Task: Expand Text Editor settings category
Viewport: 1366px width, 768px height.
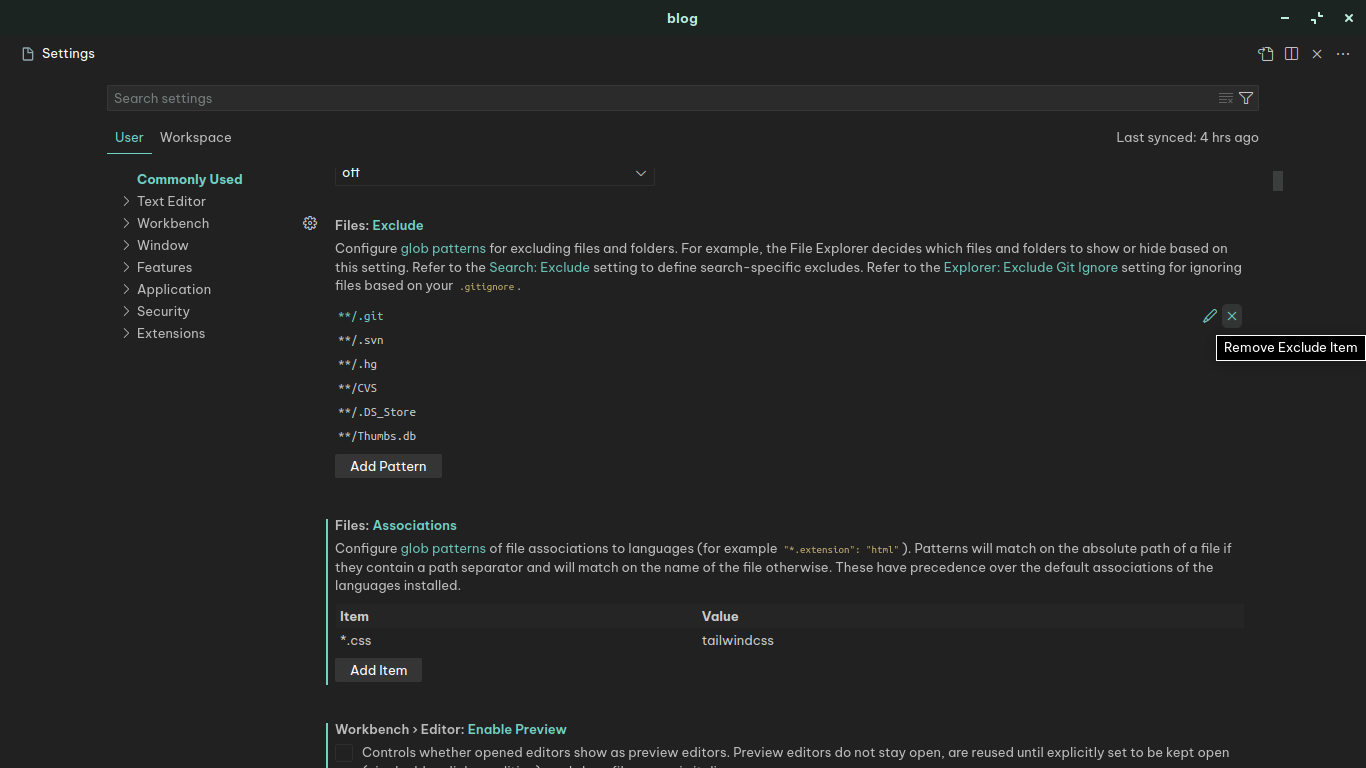Action: click(x=126, y=201)
